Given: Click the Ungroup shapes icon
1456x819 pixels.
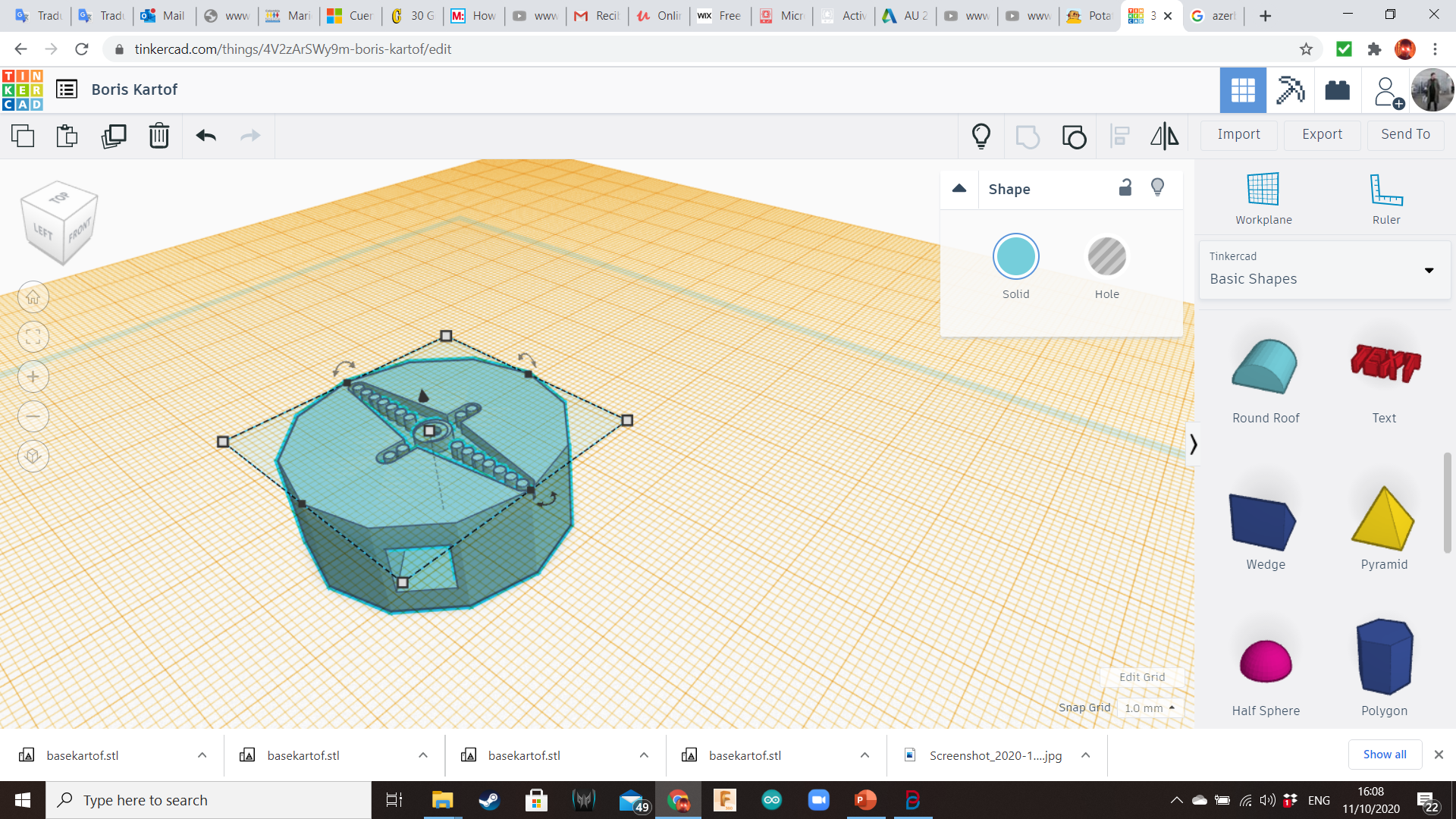Looking at the screenshot, I should [1074, 136].
